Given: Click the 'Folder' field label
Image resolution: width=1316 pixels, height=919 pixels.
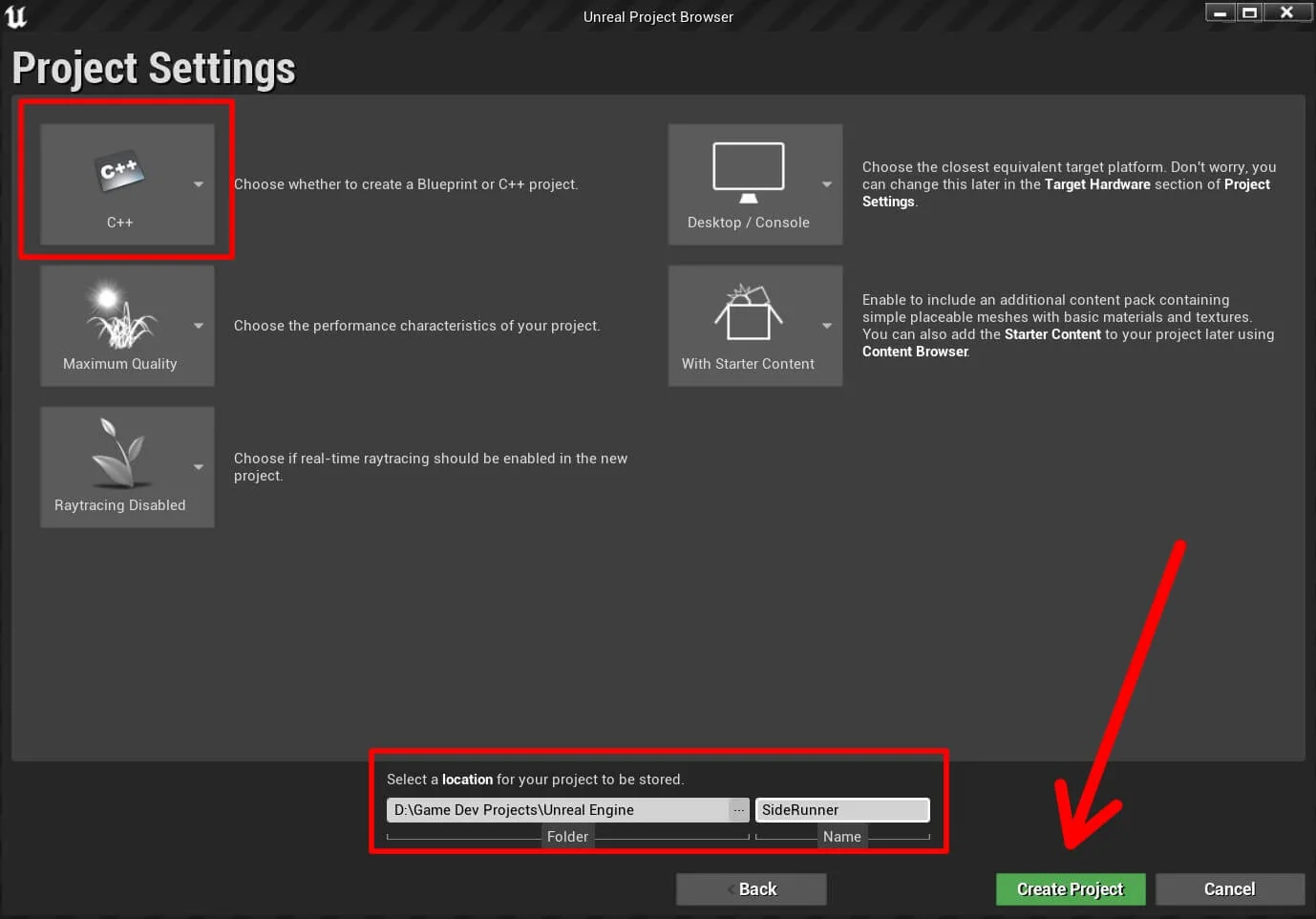Looking at the screenshot, I should pos(567,837).
